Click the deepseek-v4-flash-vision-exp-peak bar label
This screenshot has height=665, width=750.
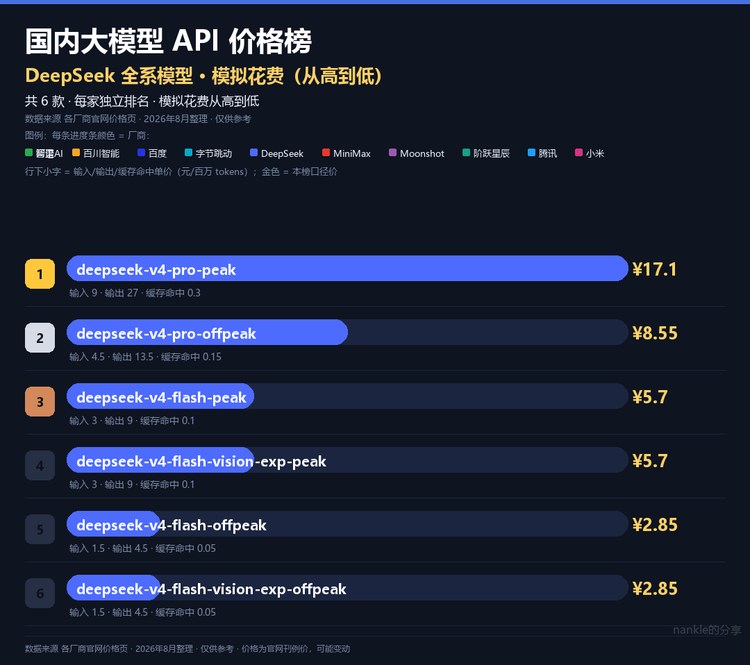[x=201, y=461]
